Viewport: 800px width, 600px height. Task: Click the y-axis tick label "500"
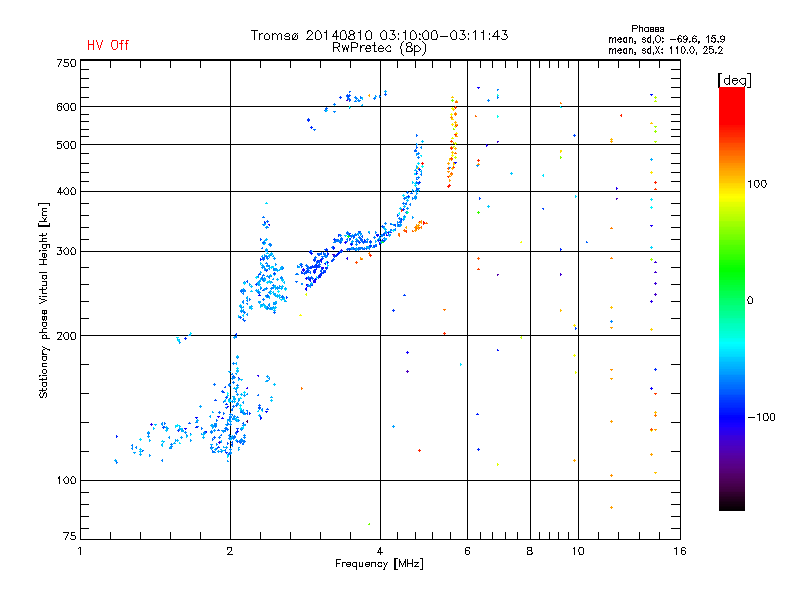tap(66, 145)
